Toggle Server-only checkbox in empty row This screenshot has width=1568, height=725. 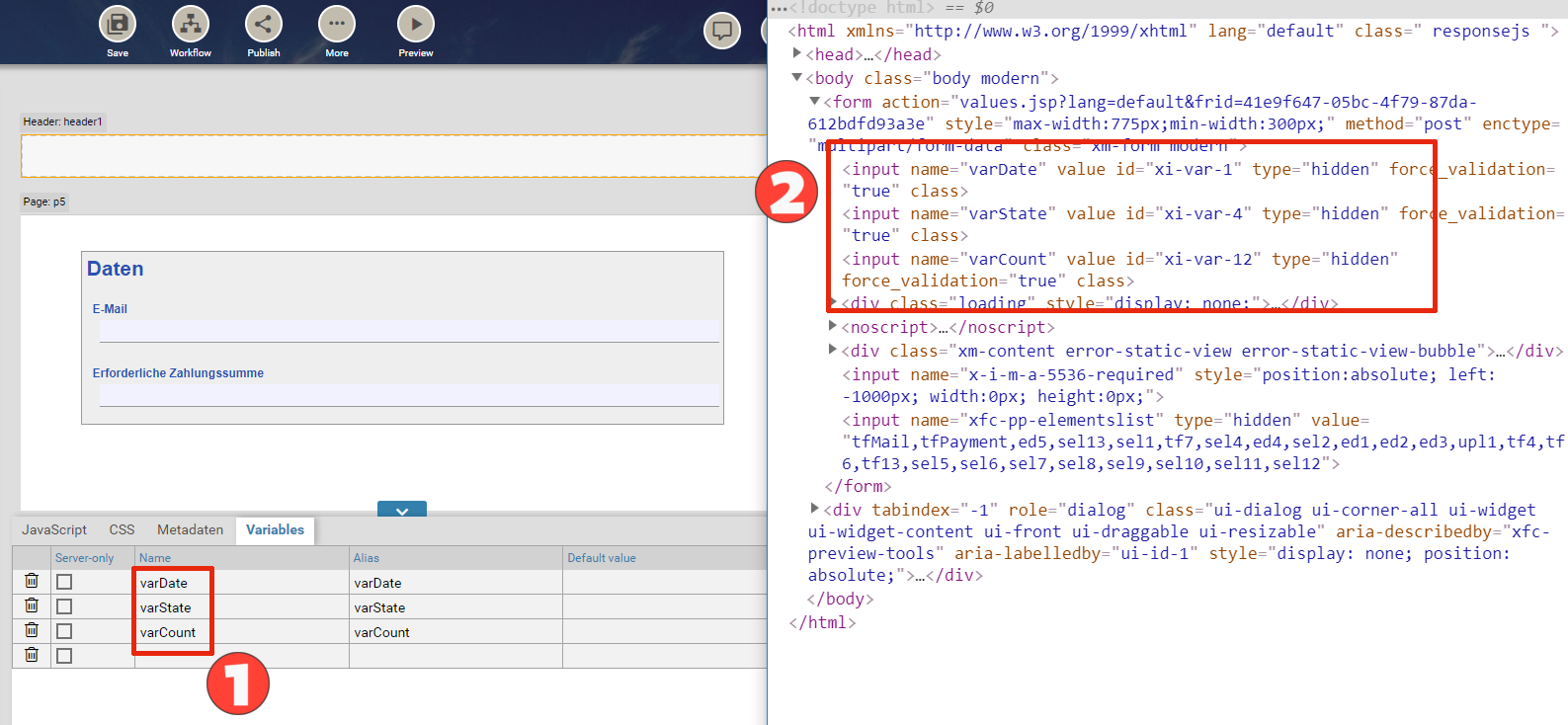[x=64, y=656]
